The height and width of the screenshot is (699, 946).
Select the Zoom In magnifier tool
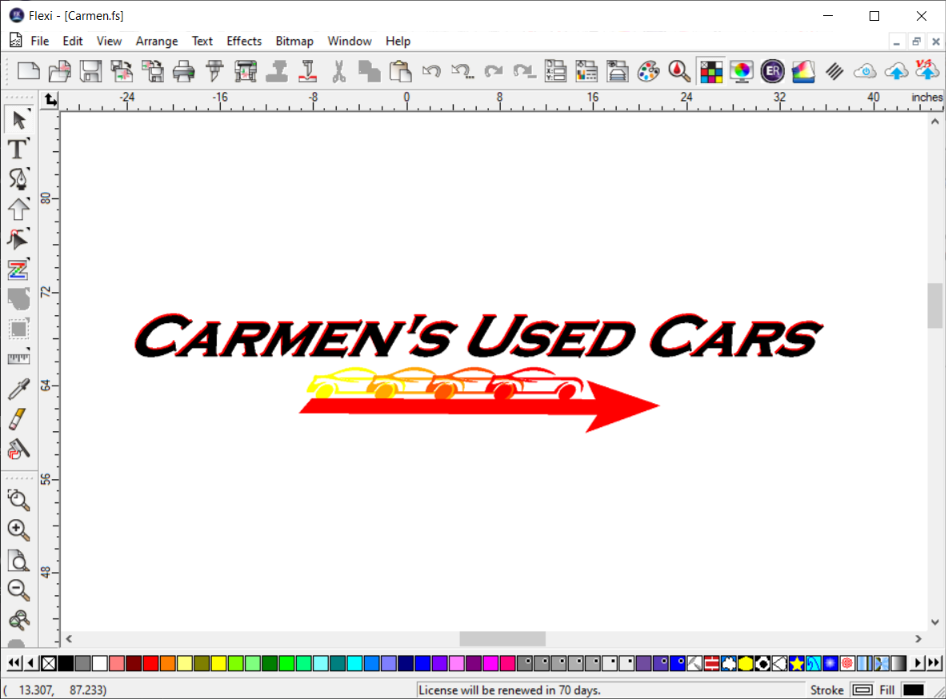[18, 530]
